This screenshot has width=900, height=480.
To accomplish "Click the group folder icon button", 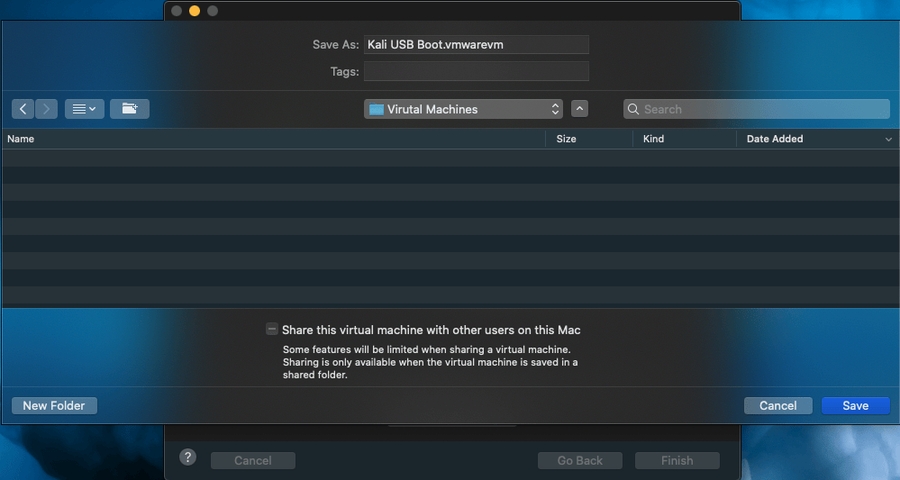I will click(129, 109).
